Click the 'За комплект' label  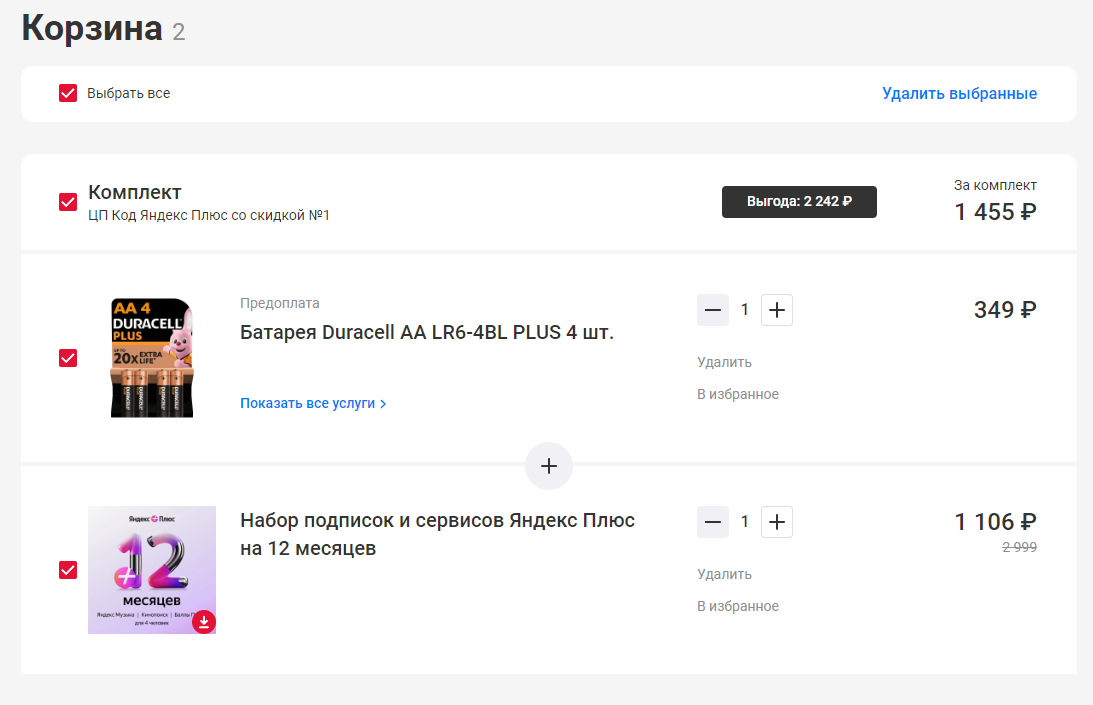pyautogui.click(x=995, y=185)
